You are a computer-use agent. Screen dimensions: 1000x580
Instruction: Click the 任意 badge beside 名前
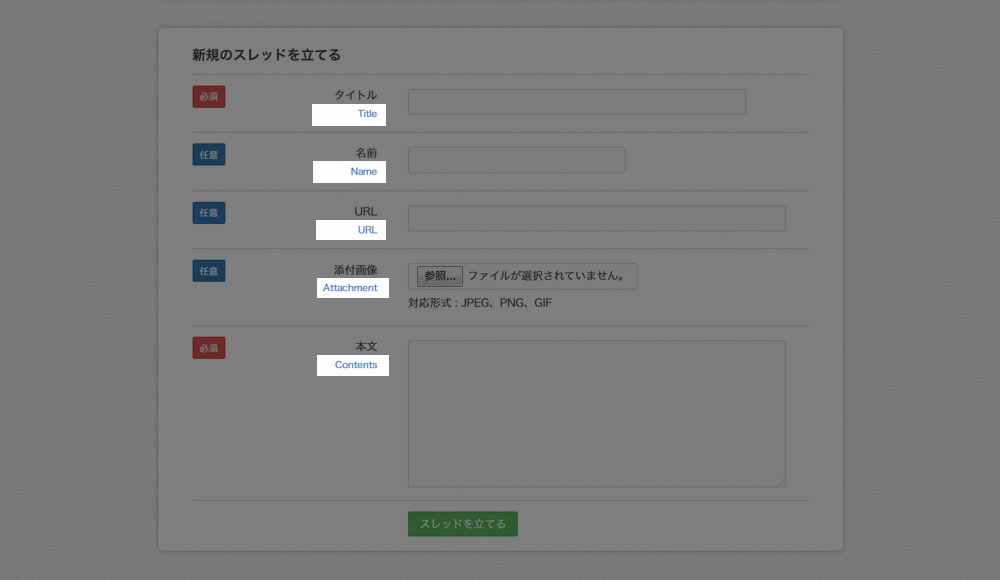tap(209, 154)
